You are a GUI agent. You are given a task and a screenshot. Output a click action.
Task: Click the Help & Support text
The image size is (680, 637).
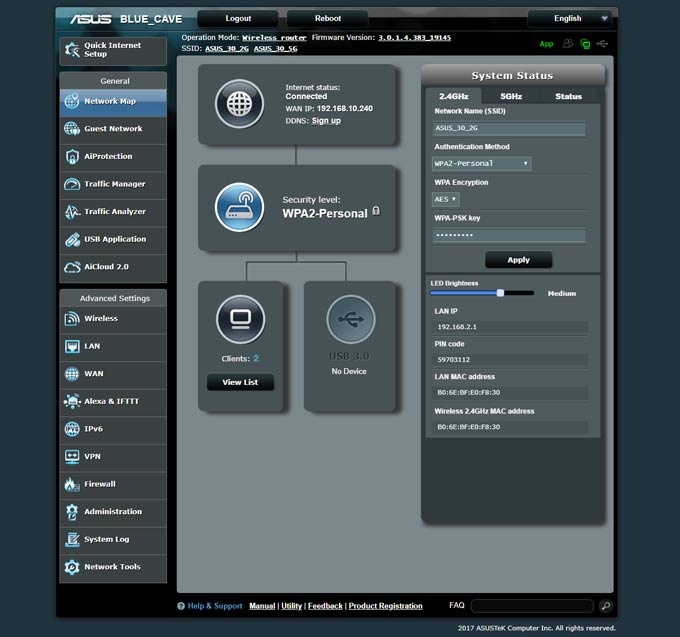coord(215,606)
